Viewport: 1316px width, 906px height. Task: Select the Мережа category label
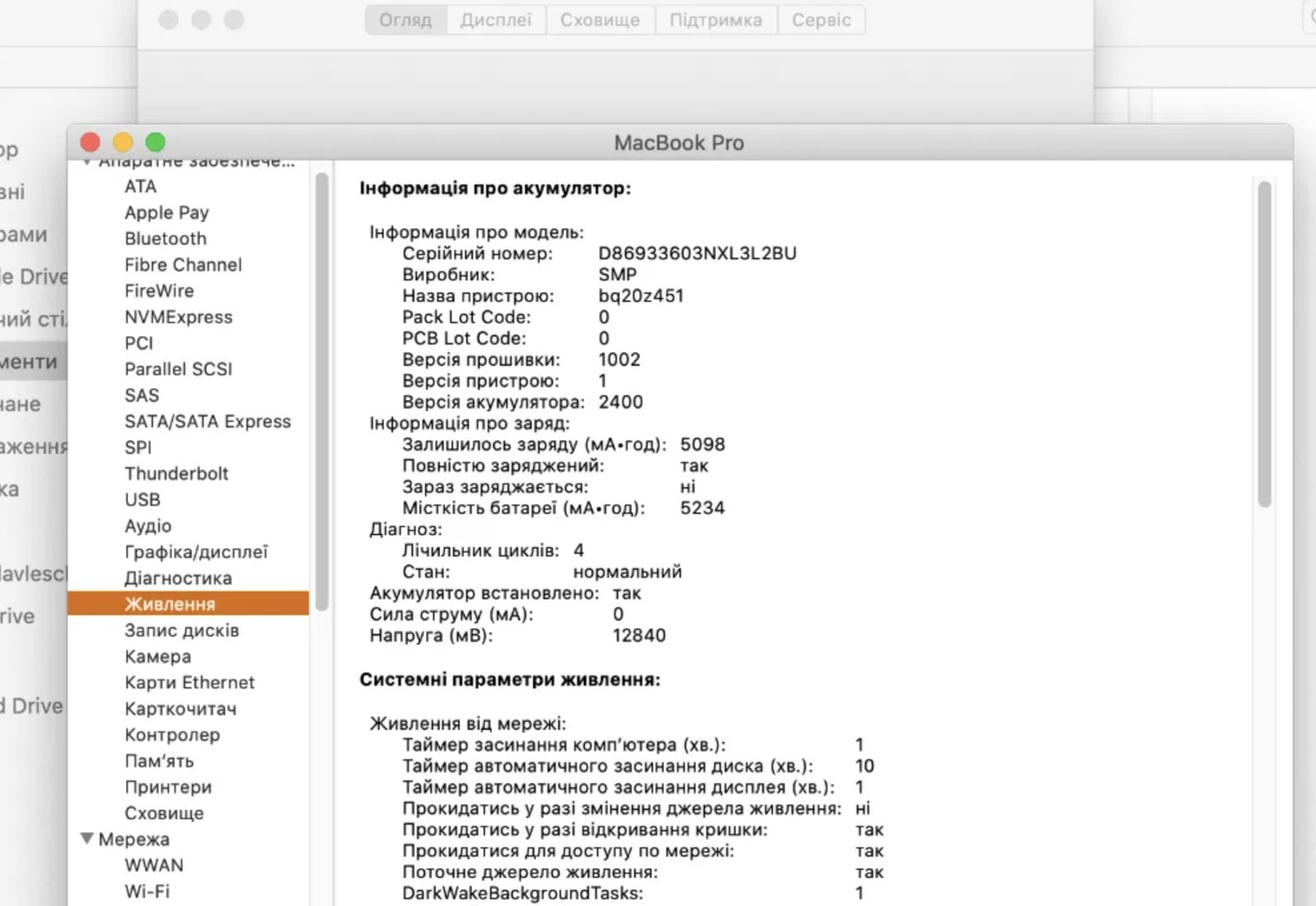point(134,839)
